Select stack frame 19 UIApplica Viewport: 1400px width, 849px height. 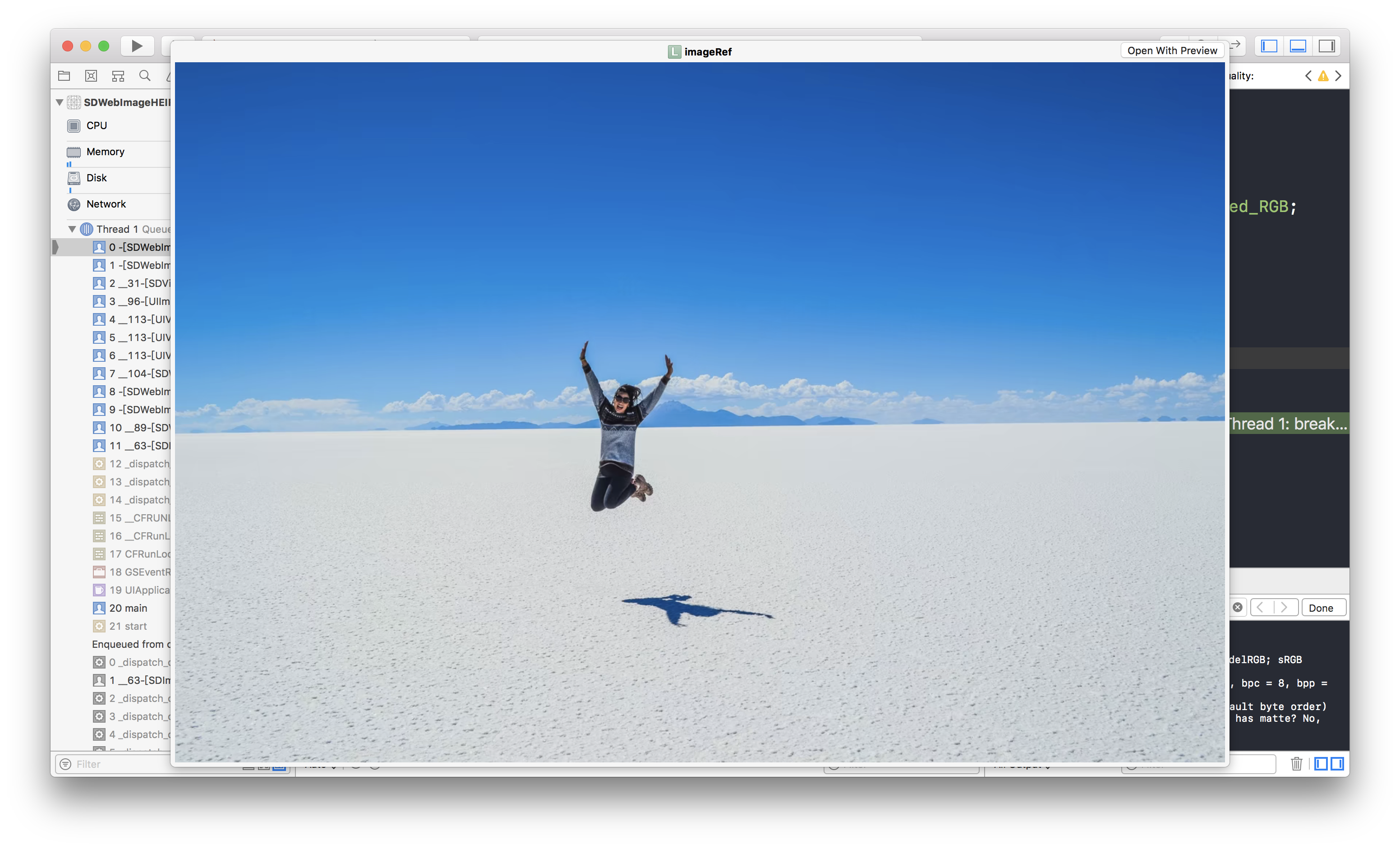(x=111, y=590)
